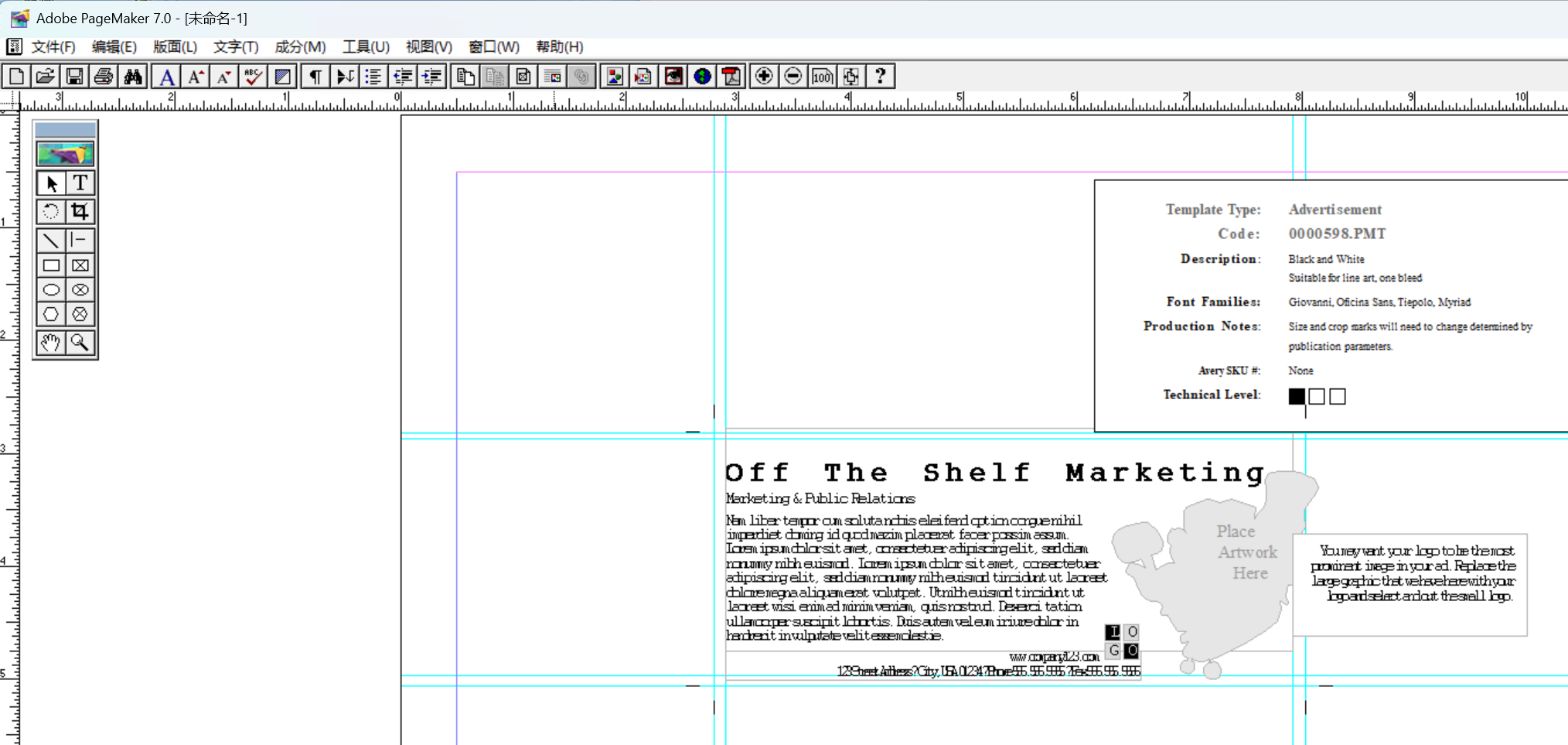Open the Fill and Stroke icon

click(282, 76)
